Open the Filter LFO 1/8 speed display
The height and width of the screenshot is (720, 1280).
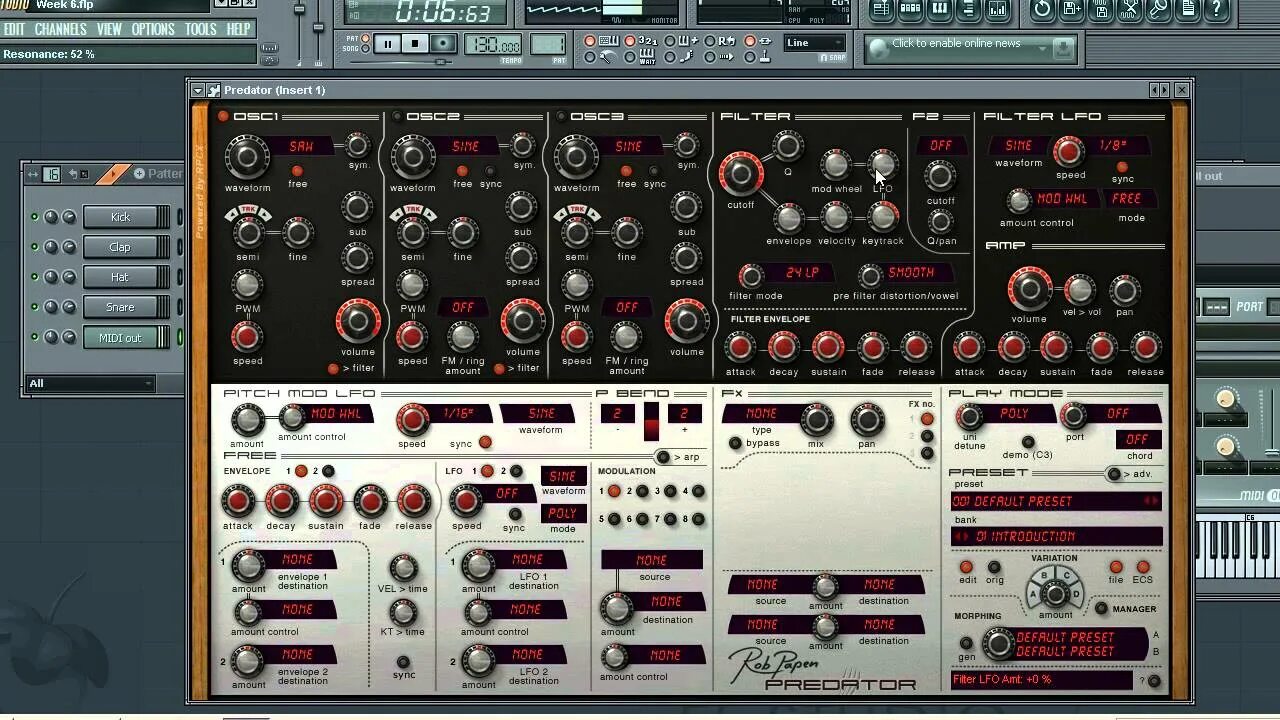(1117, 146)
